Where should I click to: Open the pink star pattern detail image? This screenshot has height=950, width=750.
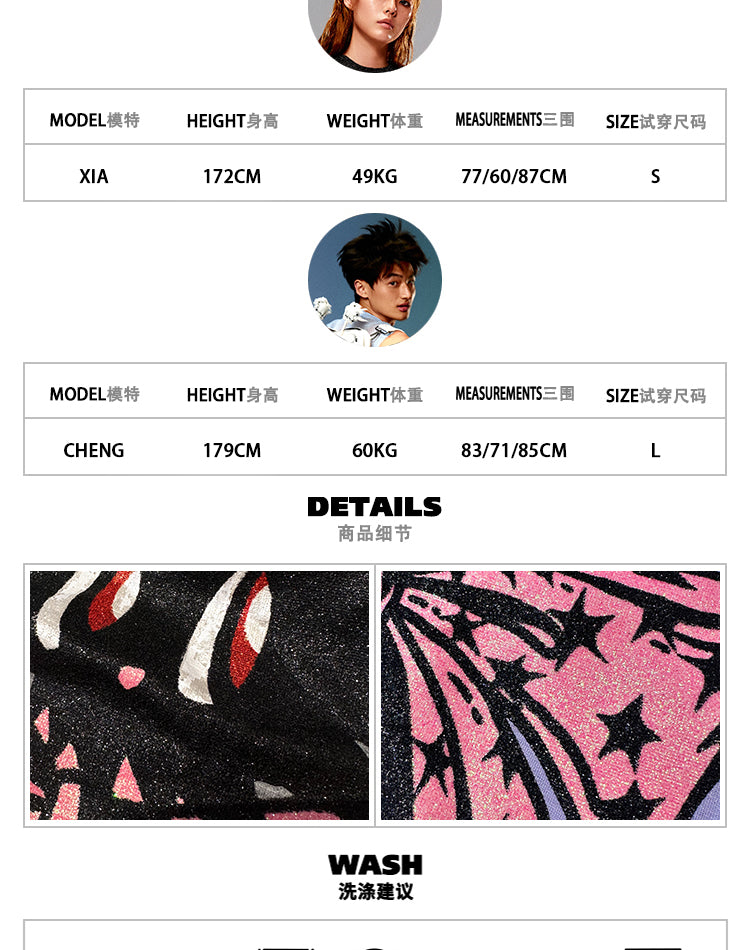pos(550,695)
